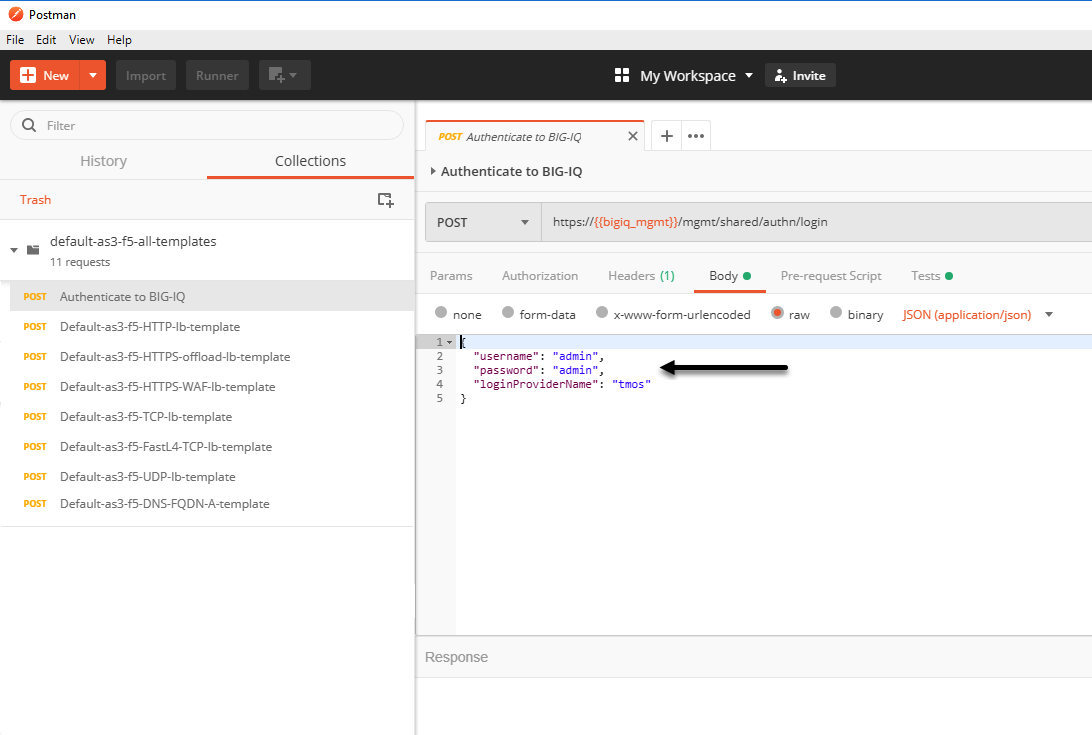Screen dimensions: 1092x735
Task: Open the POST method dropdown
Action: click(483, 222)
